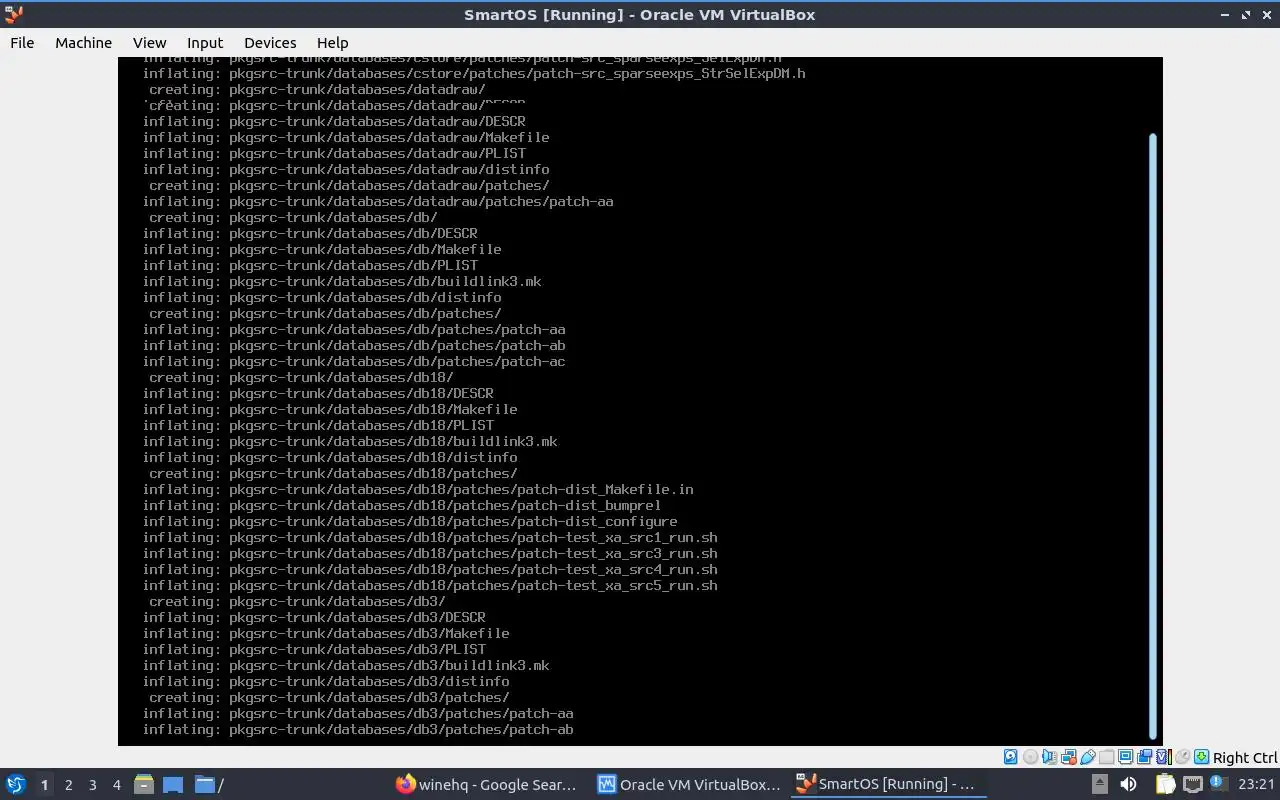Click the line 'creating: pkgsrc-trunk/databases/db18/'
Image resolution: width=1280 pixels, height=800 pixels.
(301, 377)
